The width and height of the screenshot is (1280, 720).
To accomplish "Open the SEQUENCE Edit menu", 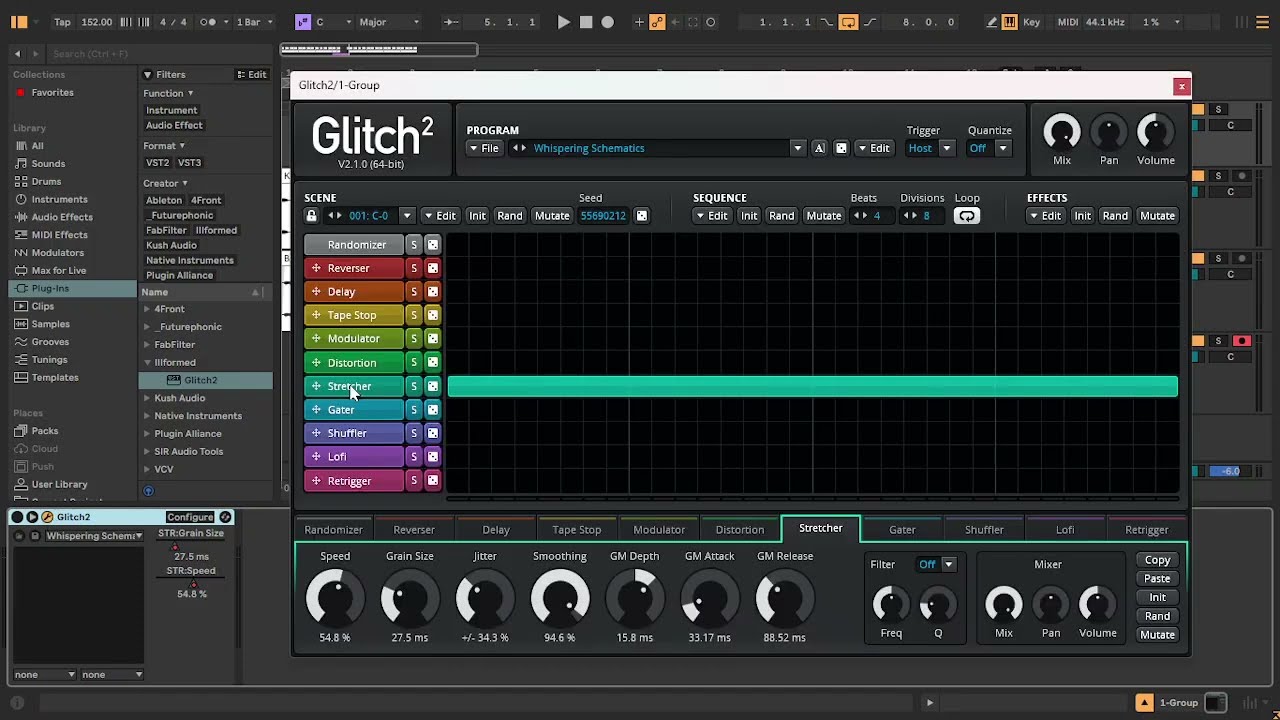I will point(712,216).
